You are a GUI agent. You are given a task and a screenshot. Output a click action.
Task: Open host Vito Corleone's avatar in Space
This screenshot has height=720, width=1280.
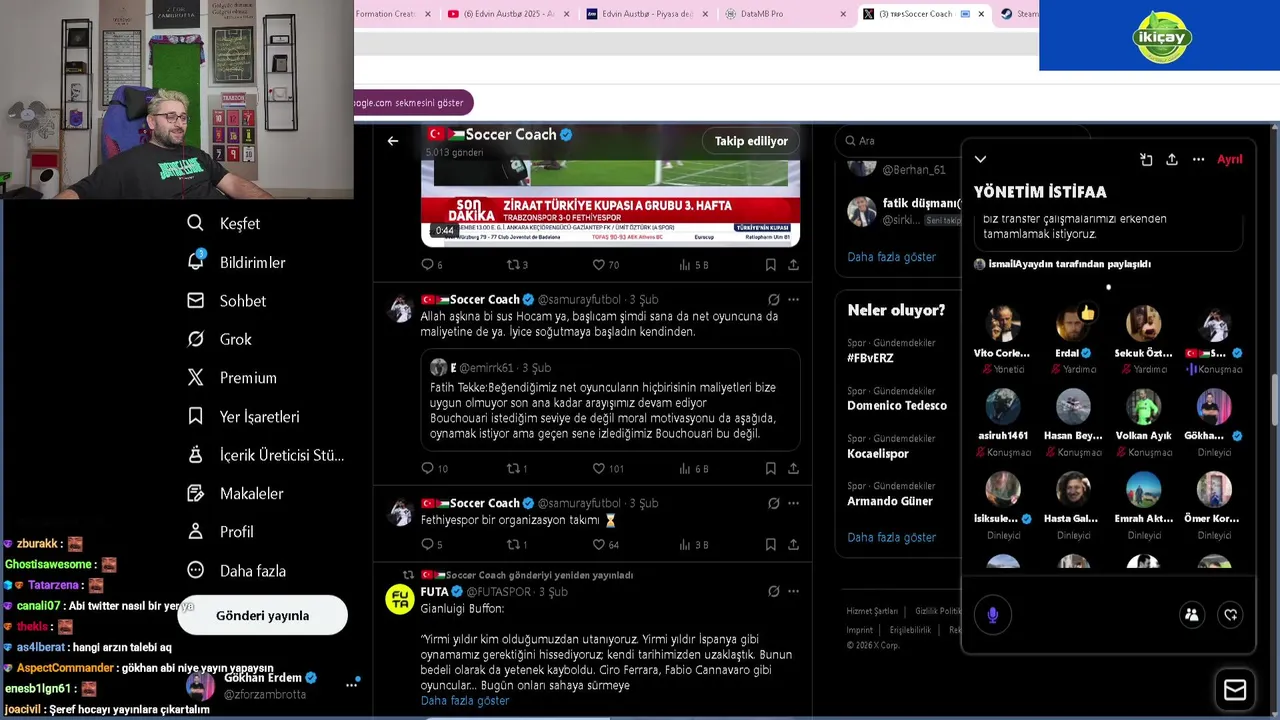tap(1002, 324)
